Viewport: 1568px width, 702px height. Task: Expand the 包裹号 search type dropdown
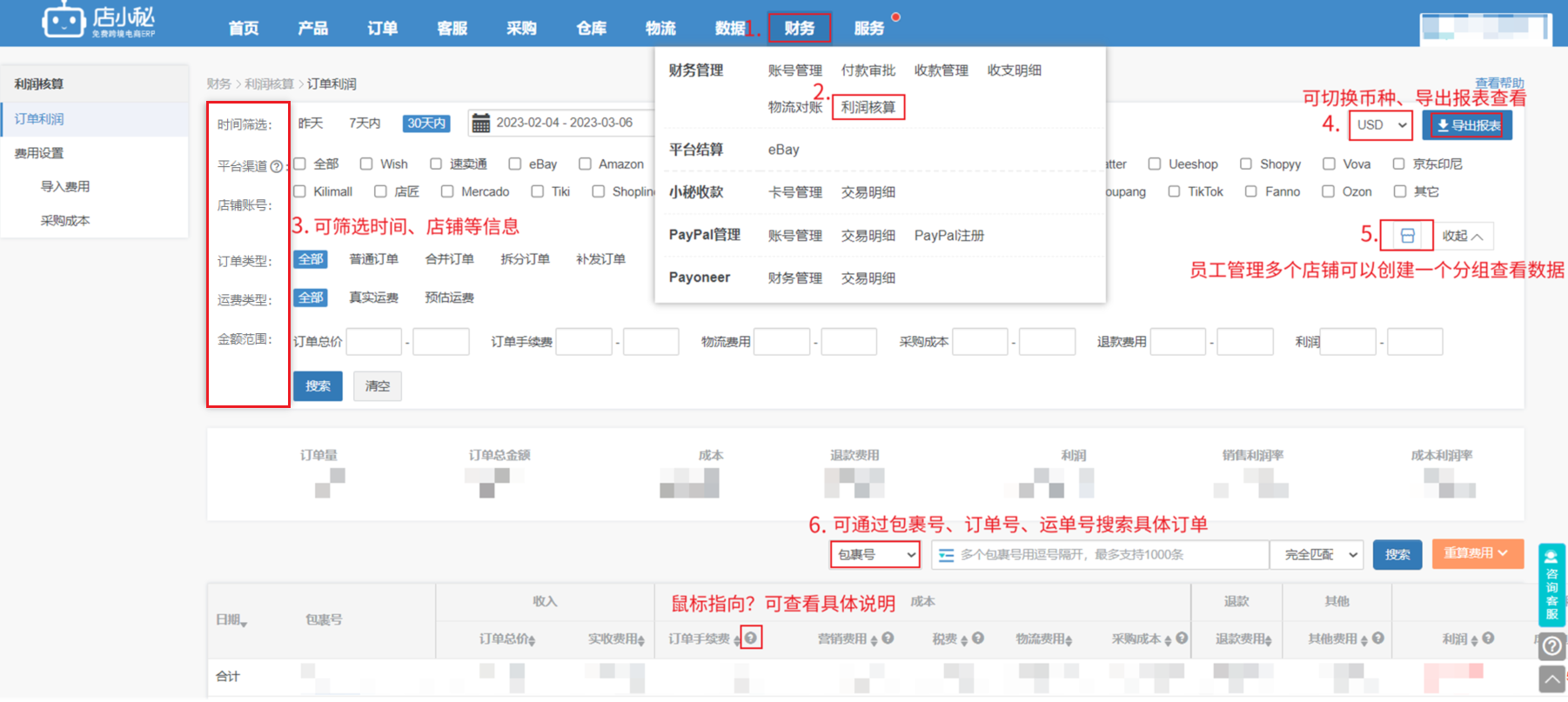point(875,554)
